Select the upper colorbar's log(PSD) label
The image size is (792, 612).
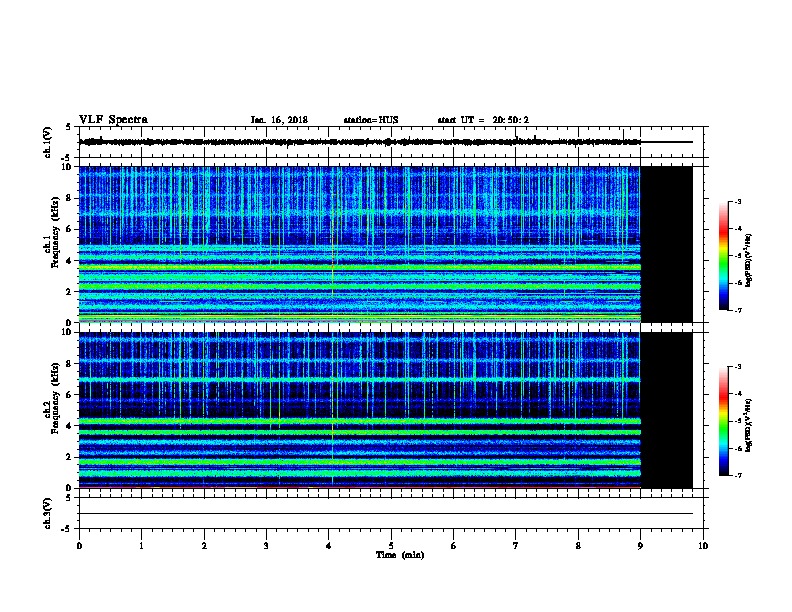click(x=748, y=260)
